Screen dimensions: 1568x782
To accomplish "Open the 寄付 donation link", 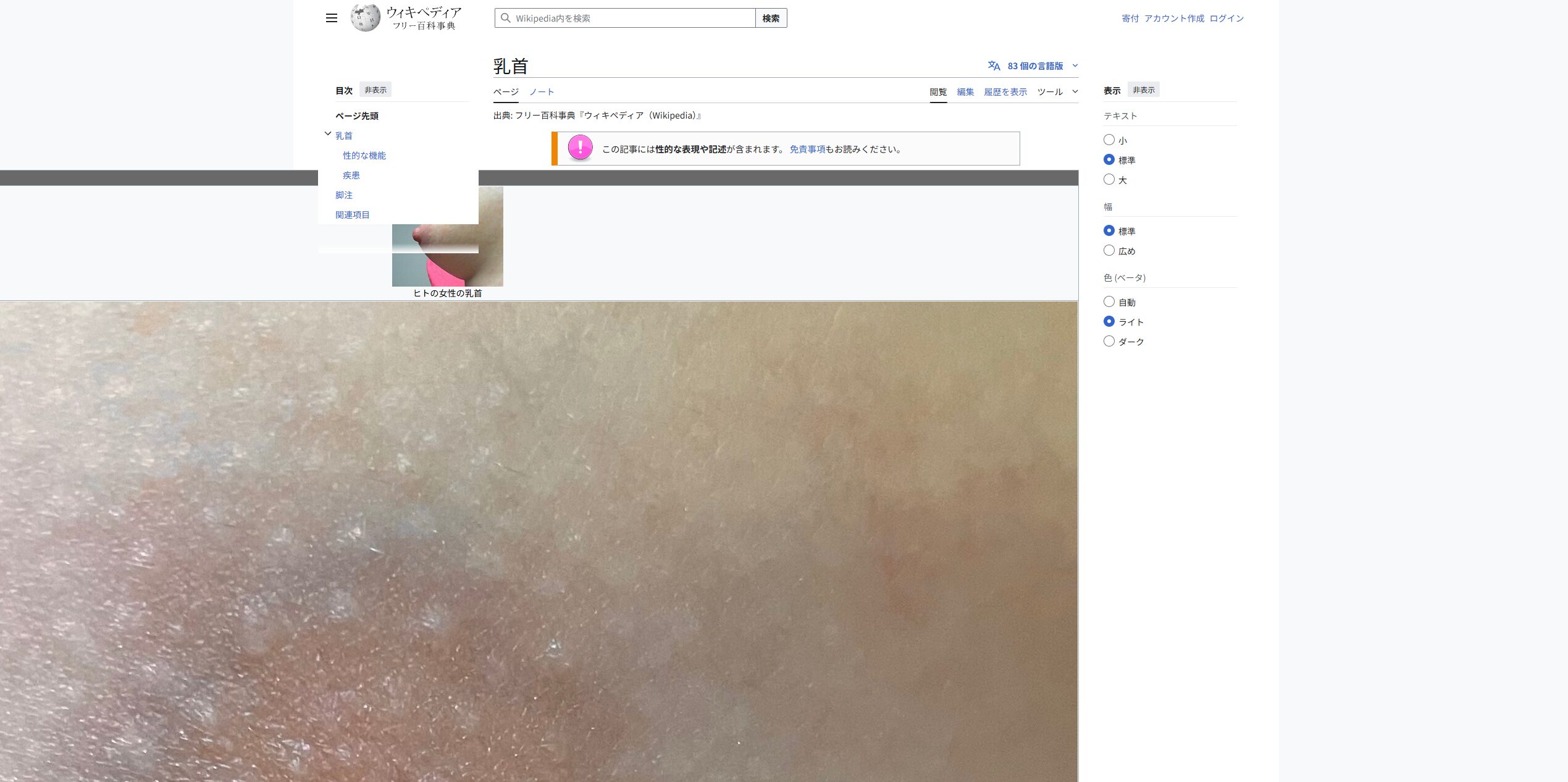I will click(x=1130, y=19).
